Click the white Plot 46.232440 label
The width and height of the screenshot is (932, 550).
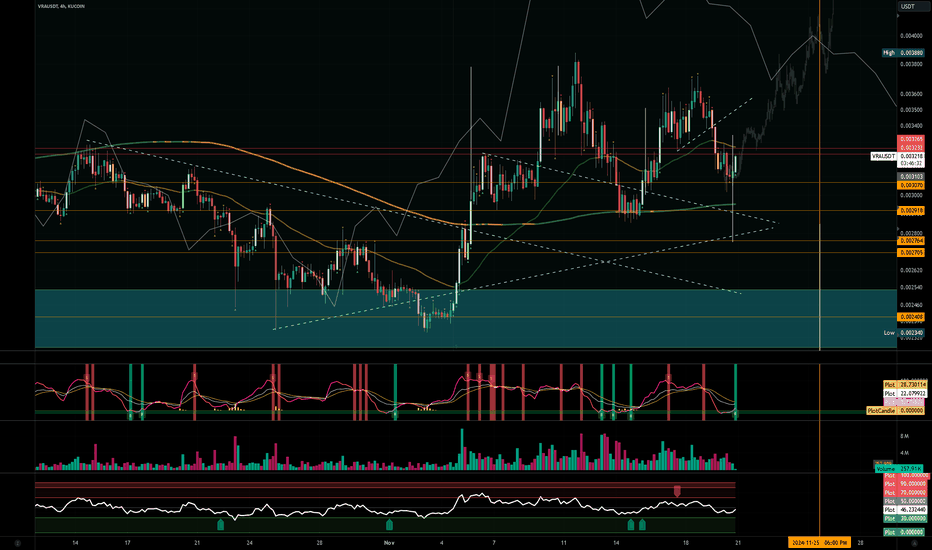(905, 510)
